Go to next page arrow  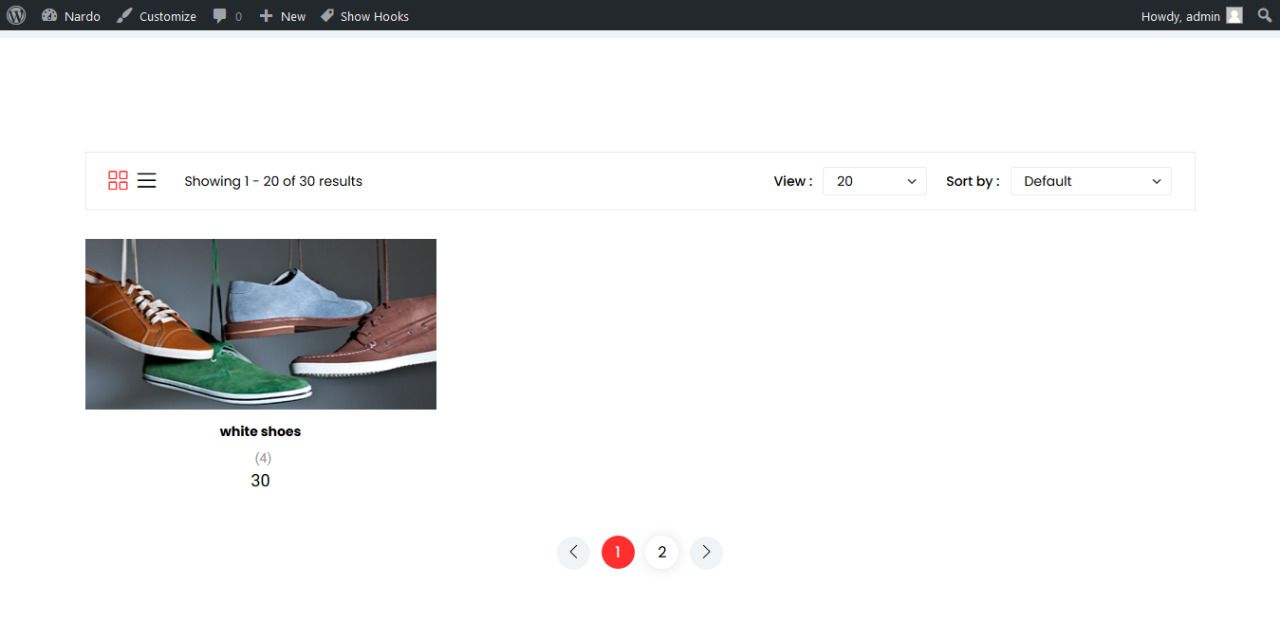(x=706, y=552)
